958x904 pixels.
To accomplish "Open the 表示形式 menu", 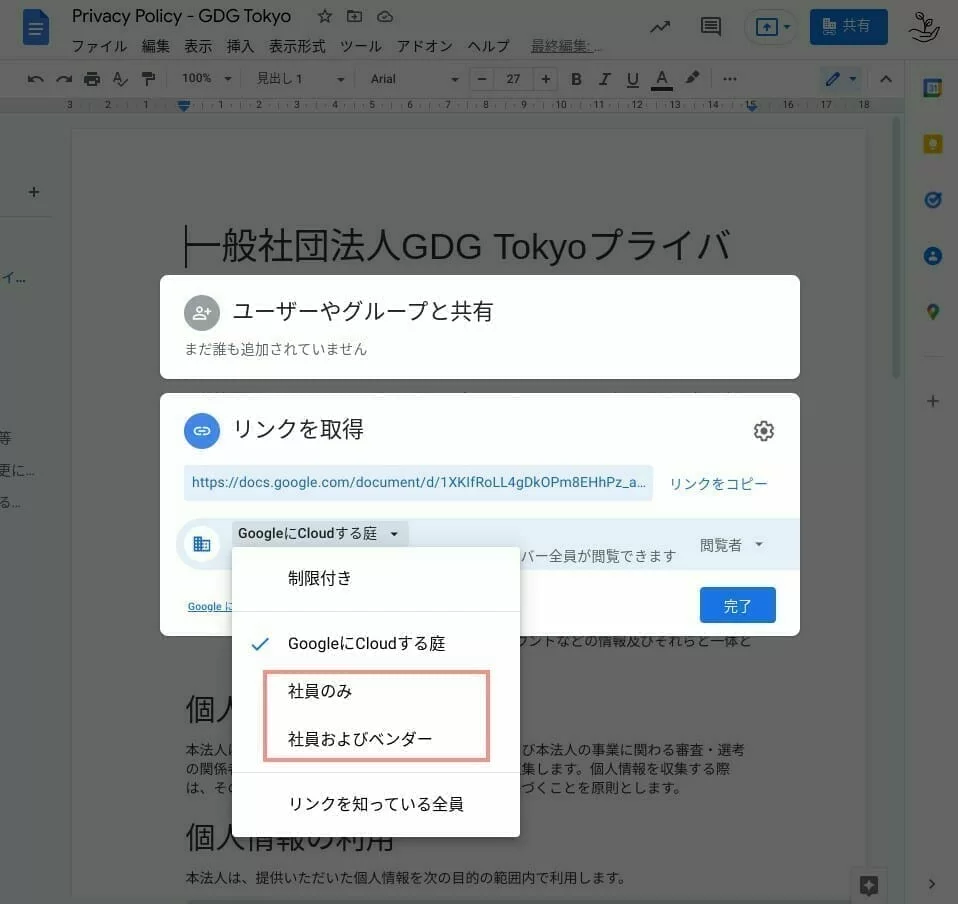I will (297, 46).
